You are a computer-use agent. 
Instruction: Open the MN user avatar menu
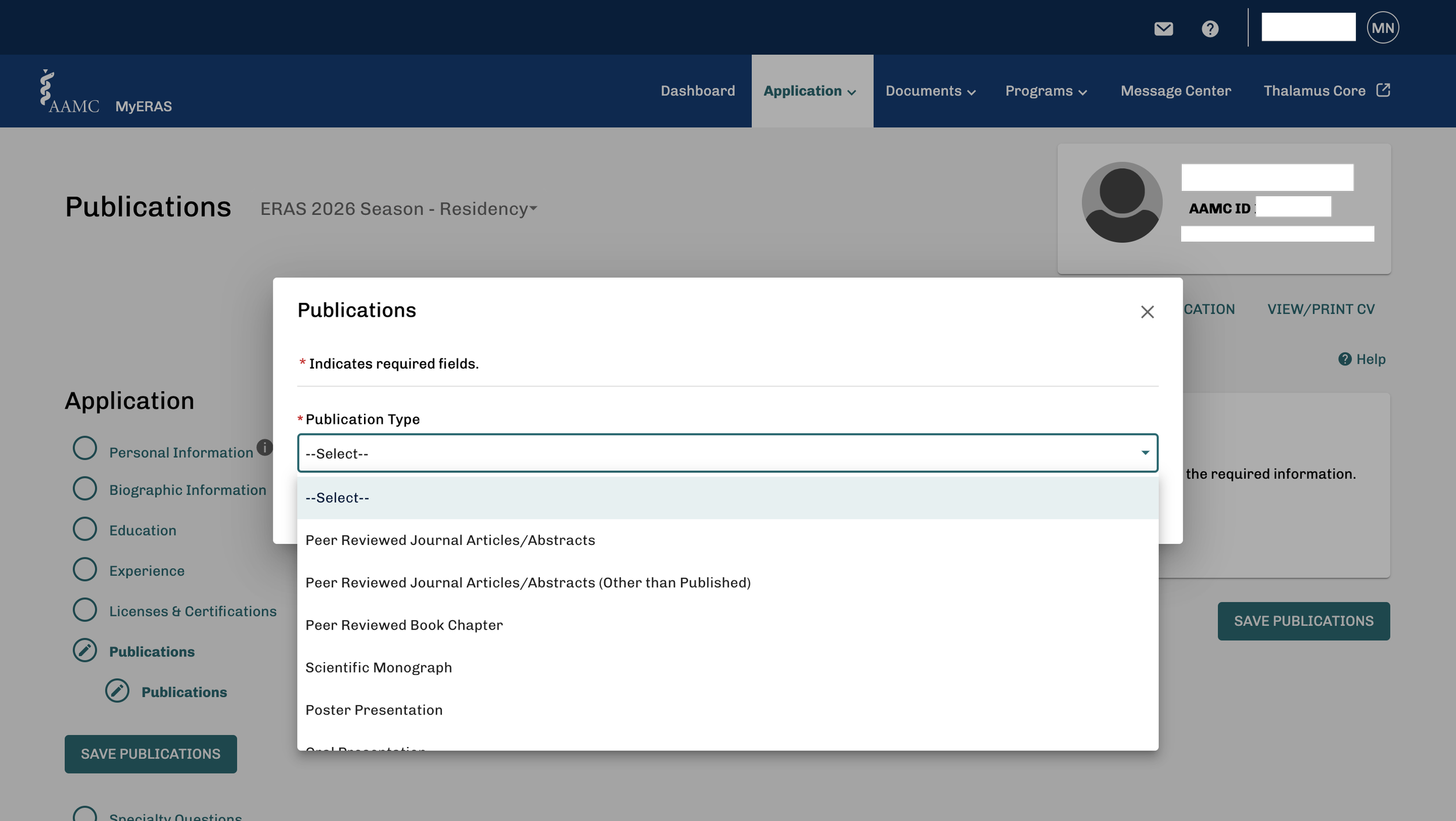click(1383, 28)
